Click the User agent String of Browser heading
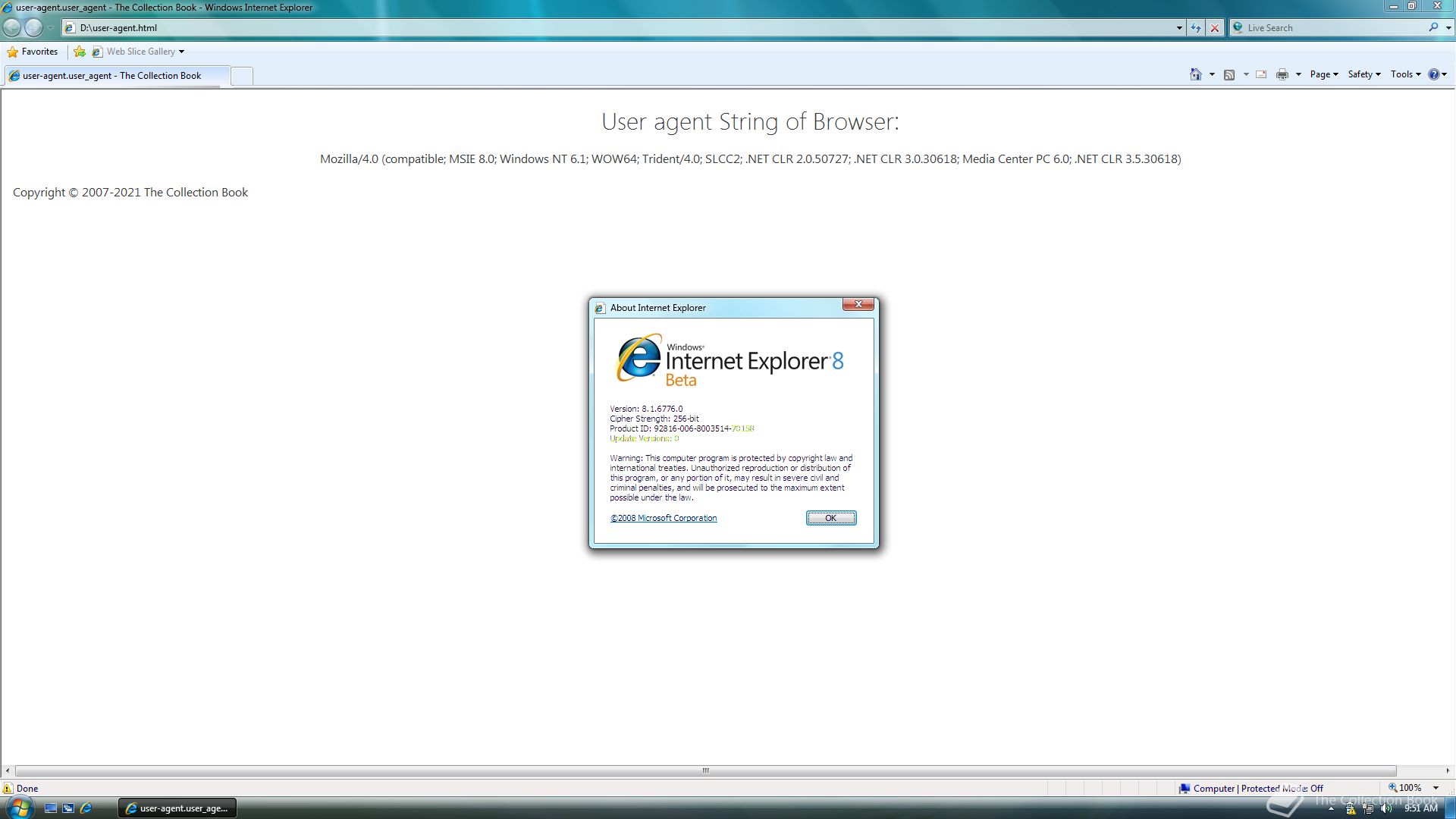Image resolution: width=1456 pixels, height=819 pixels. pyautogui.click(x=750, y=121)
